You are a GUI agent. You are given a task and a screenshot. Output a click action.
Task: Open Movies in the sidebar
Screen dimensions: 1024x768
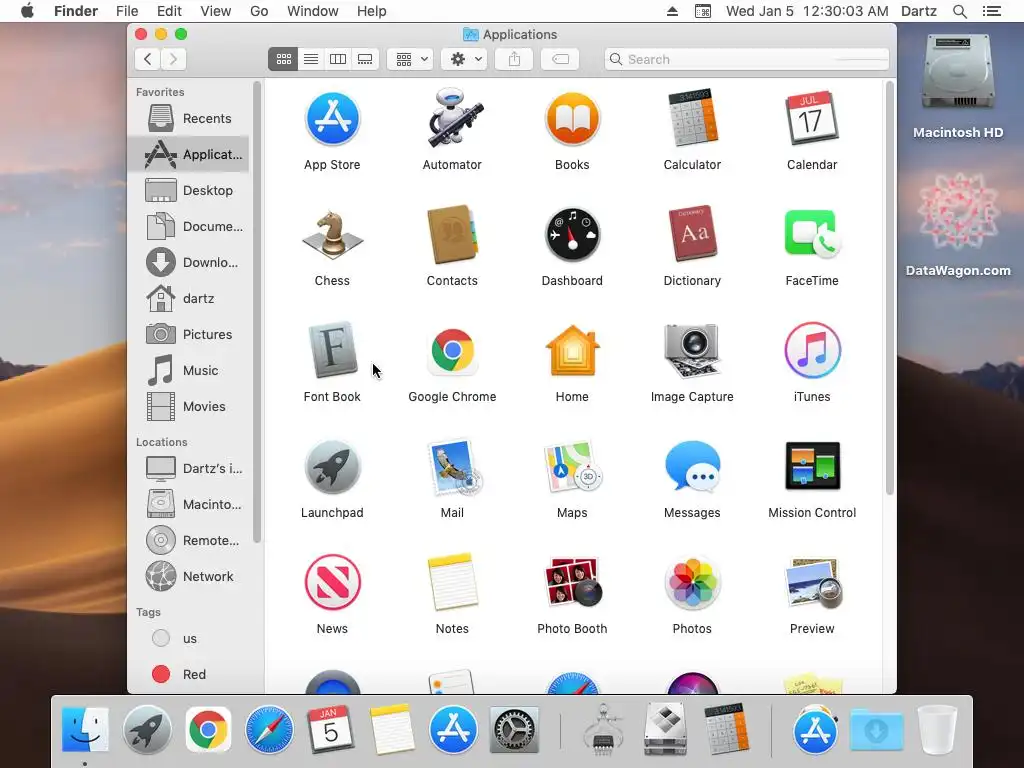pyautogui.click(x=189, y=406)
